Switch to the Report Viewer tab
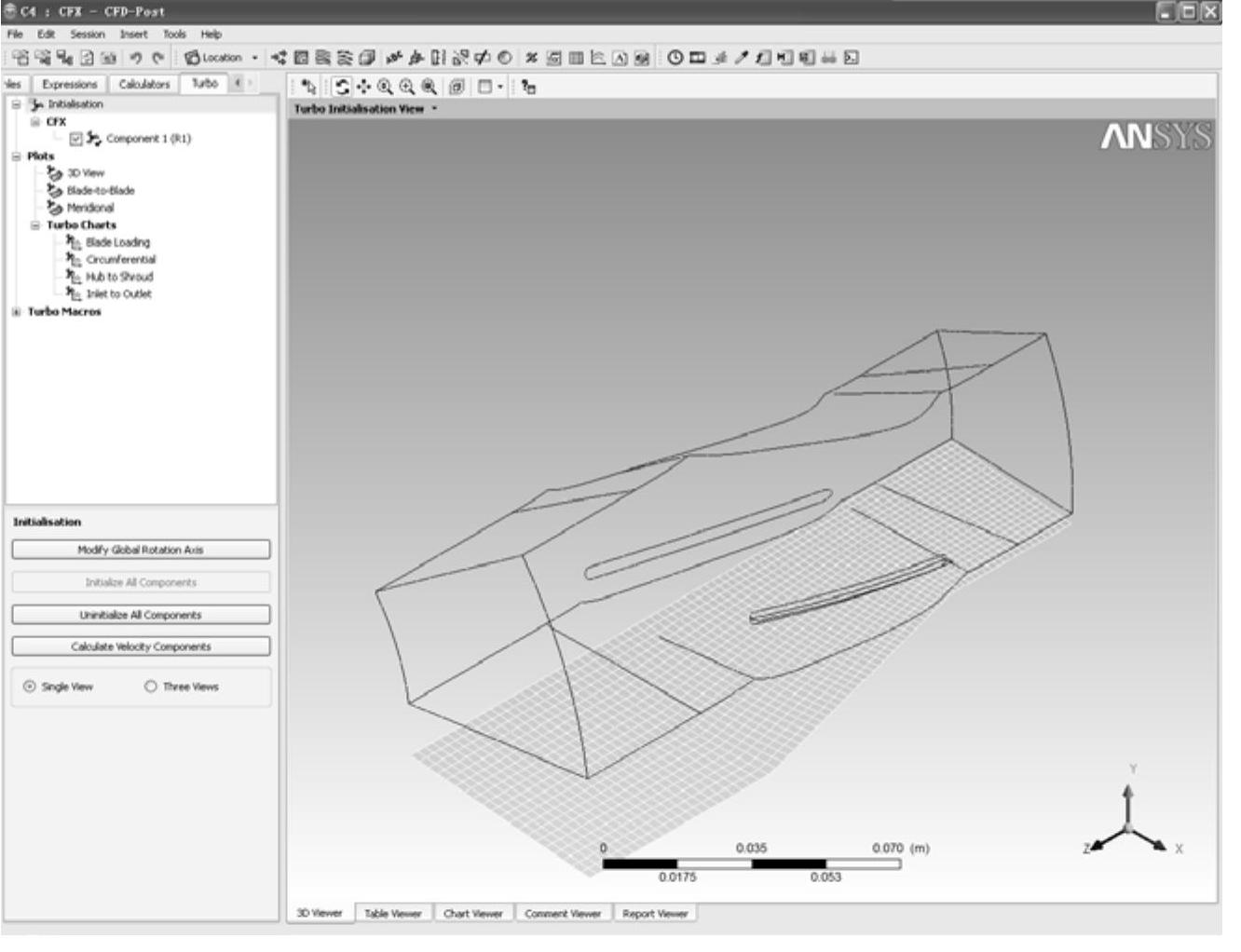Screen dimensions: 1241x952 point(655,914)
